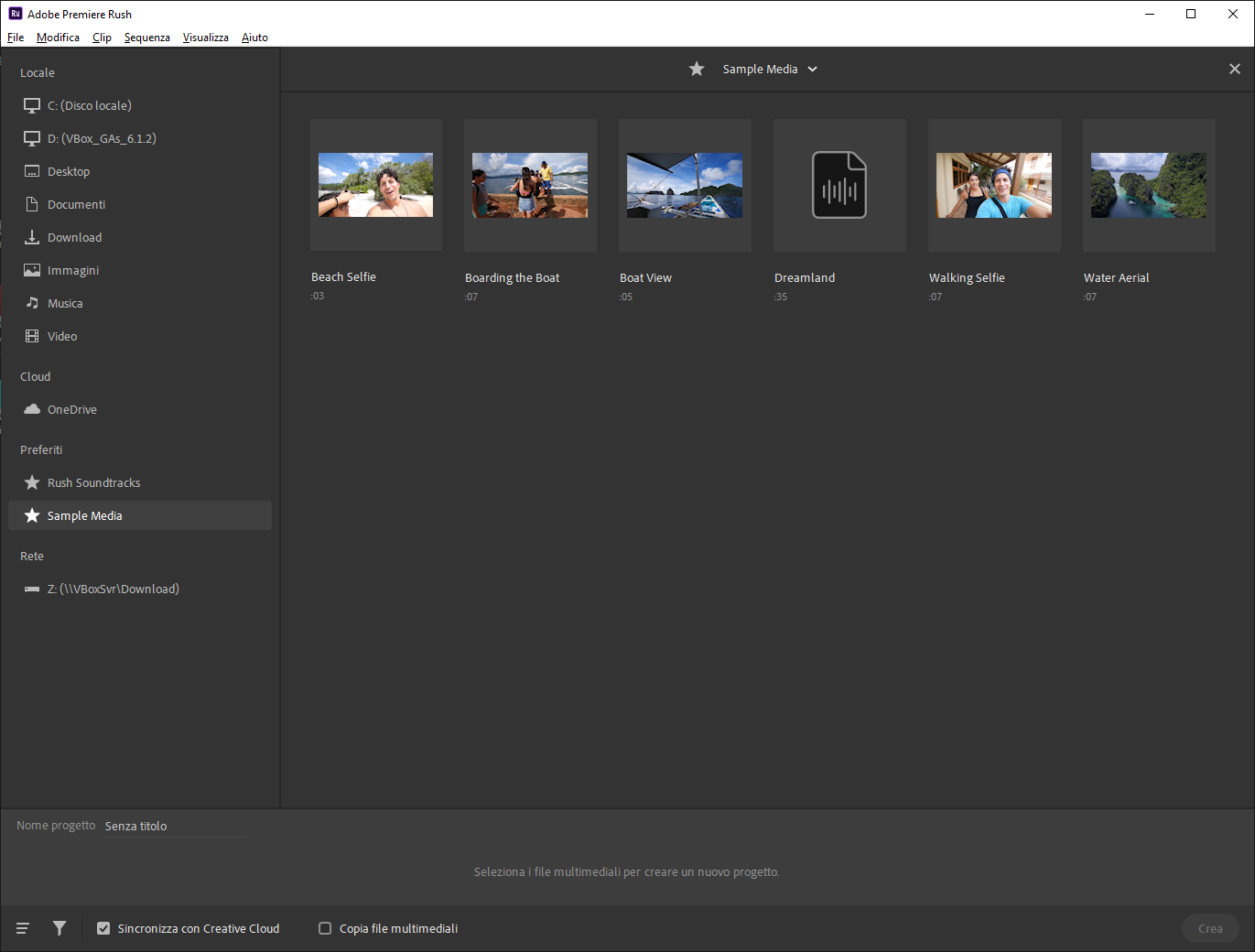Click the favorite star beside Sample Media title
The height and width of the screenshot is (952, 1255).
point(697,69)
